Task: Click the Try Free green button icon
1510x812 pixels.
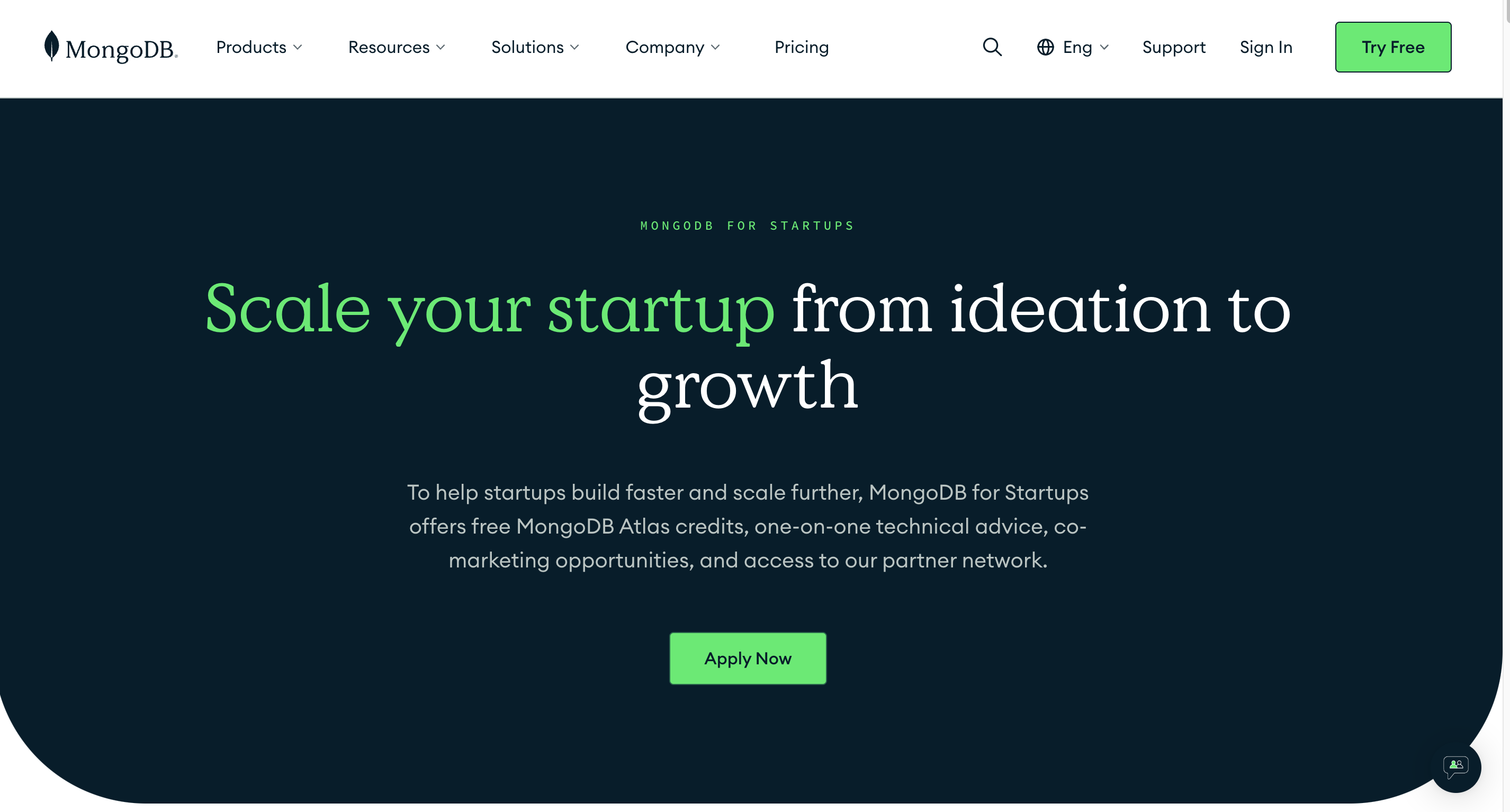Action: pos(1393,47)
